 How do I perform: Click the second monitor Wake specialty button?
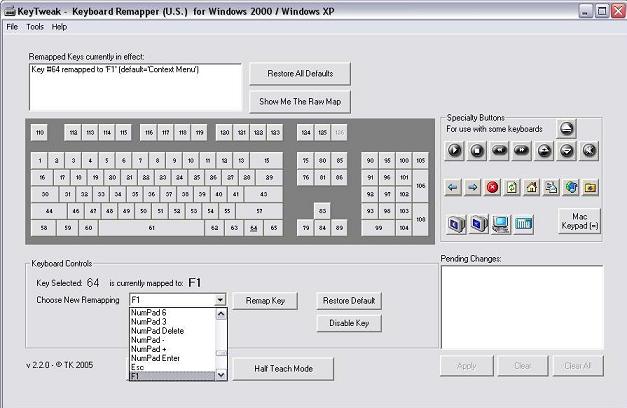[x=478, y=224]
